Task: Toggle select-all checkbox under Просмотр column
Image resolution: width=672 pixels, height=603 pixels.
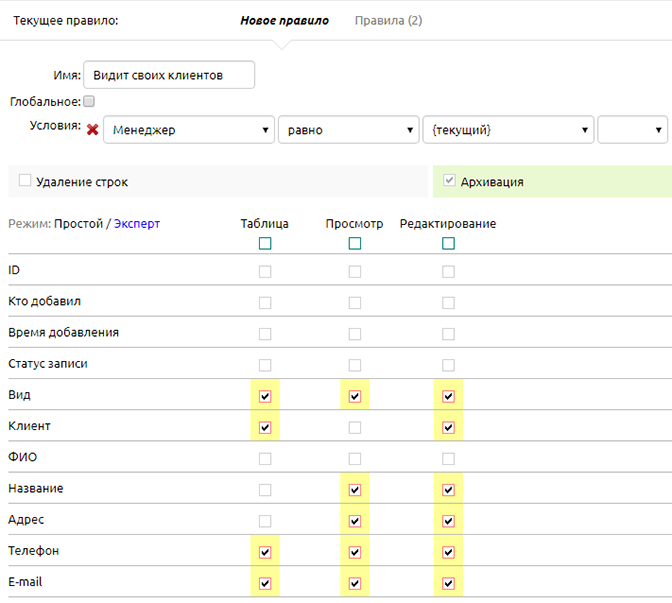Action: point(355,244)
